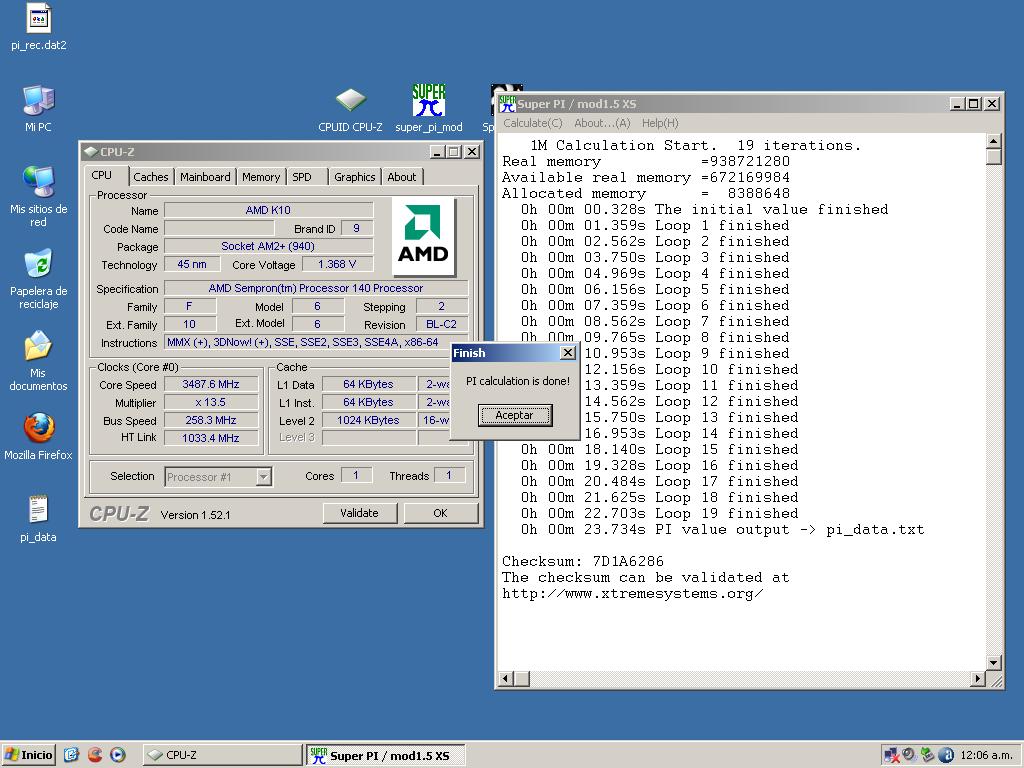Click the Bus Speed value 258.3 MHz

pyautogui.click(x=211, y=420)
